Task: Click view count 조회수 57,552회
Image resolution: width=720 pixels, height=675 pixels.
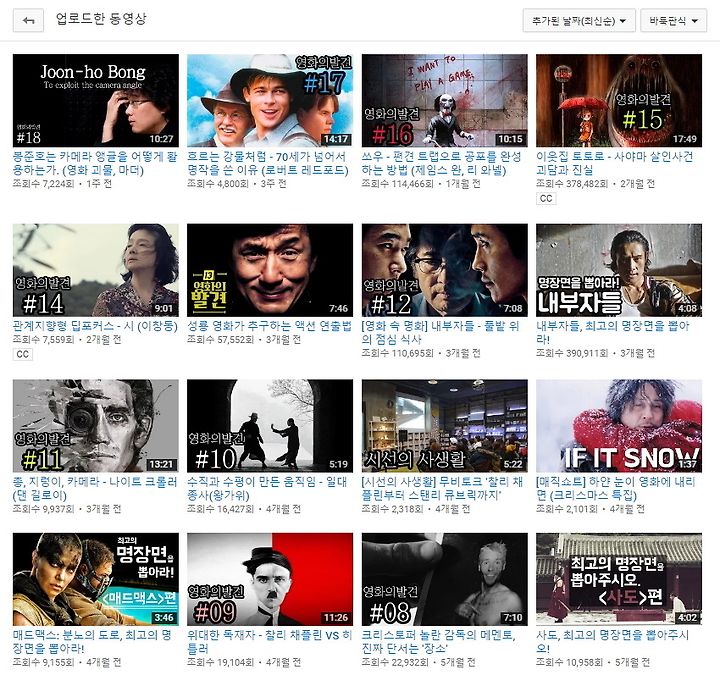Action: [x=220, y=340]
